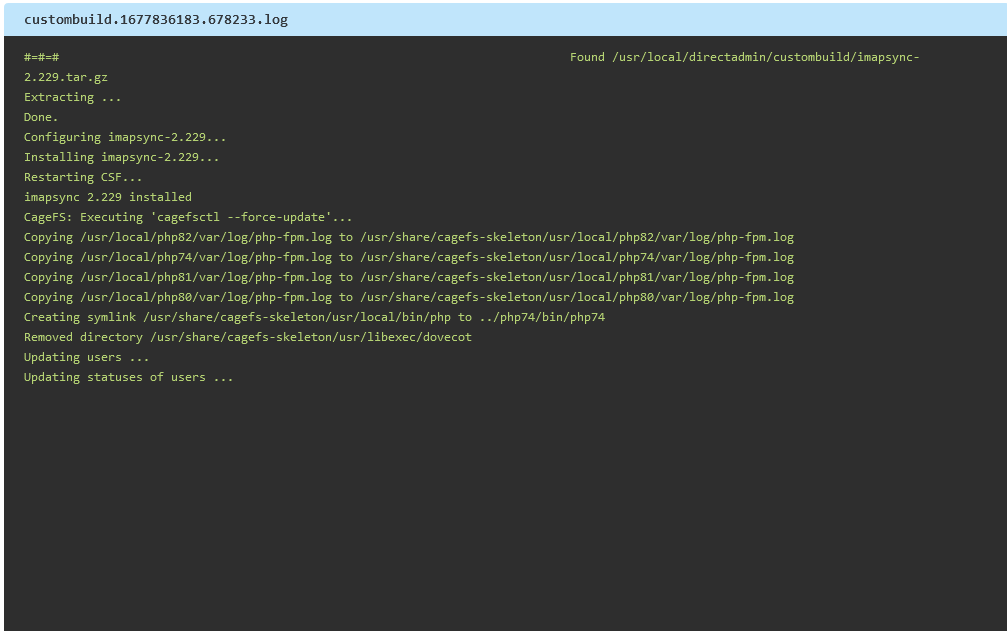Image resolution: width=1007 pixels, height=631 pixels.
Task: Click the 'Extracting ...' log line
Action: tap(73, 97)
